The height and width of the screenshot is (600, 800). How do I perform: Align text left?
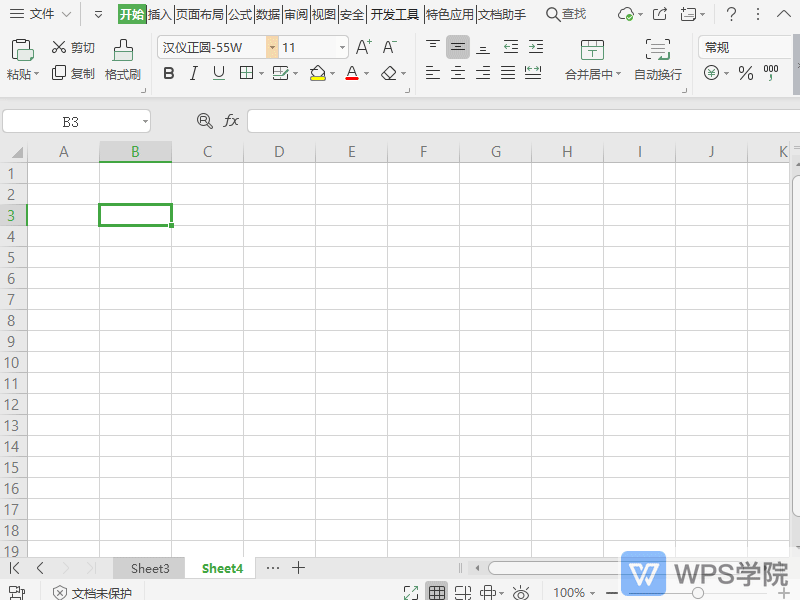coord(433,73)
